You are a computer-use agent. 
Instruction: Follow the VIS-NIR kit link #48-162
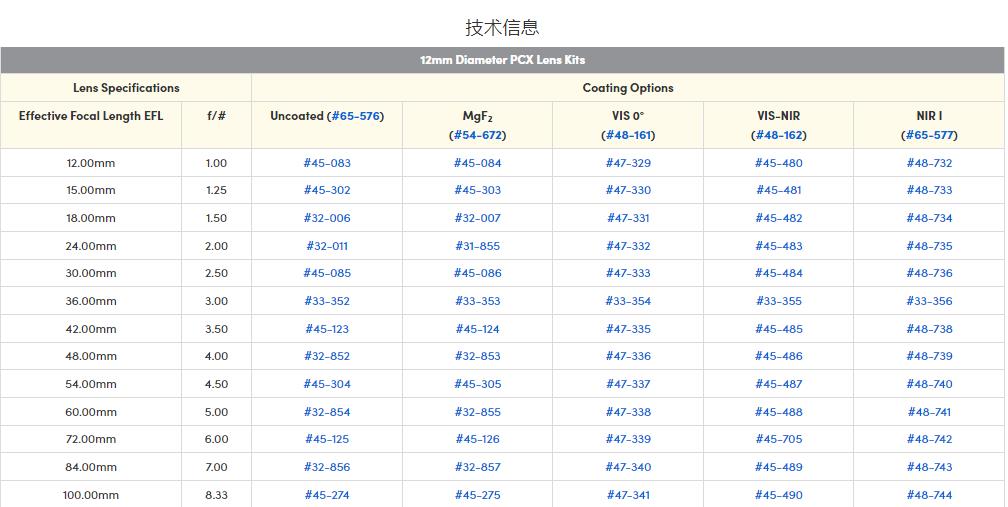(778, 135)
